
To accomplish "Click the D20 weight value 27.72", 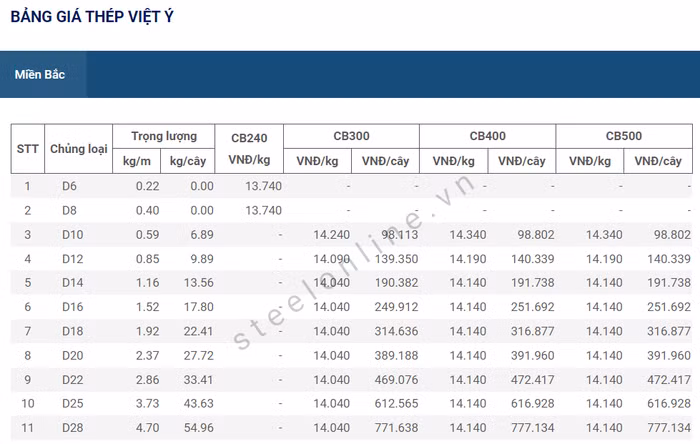I will (x=199, y=355).
